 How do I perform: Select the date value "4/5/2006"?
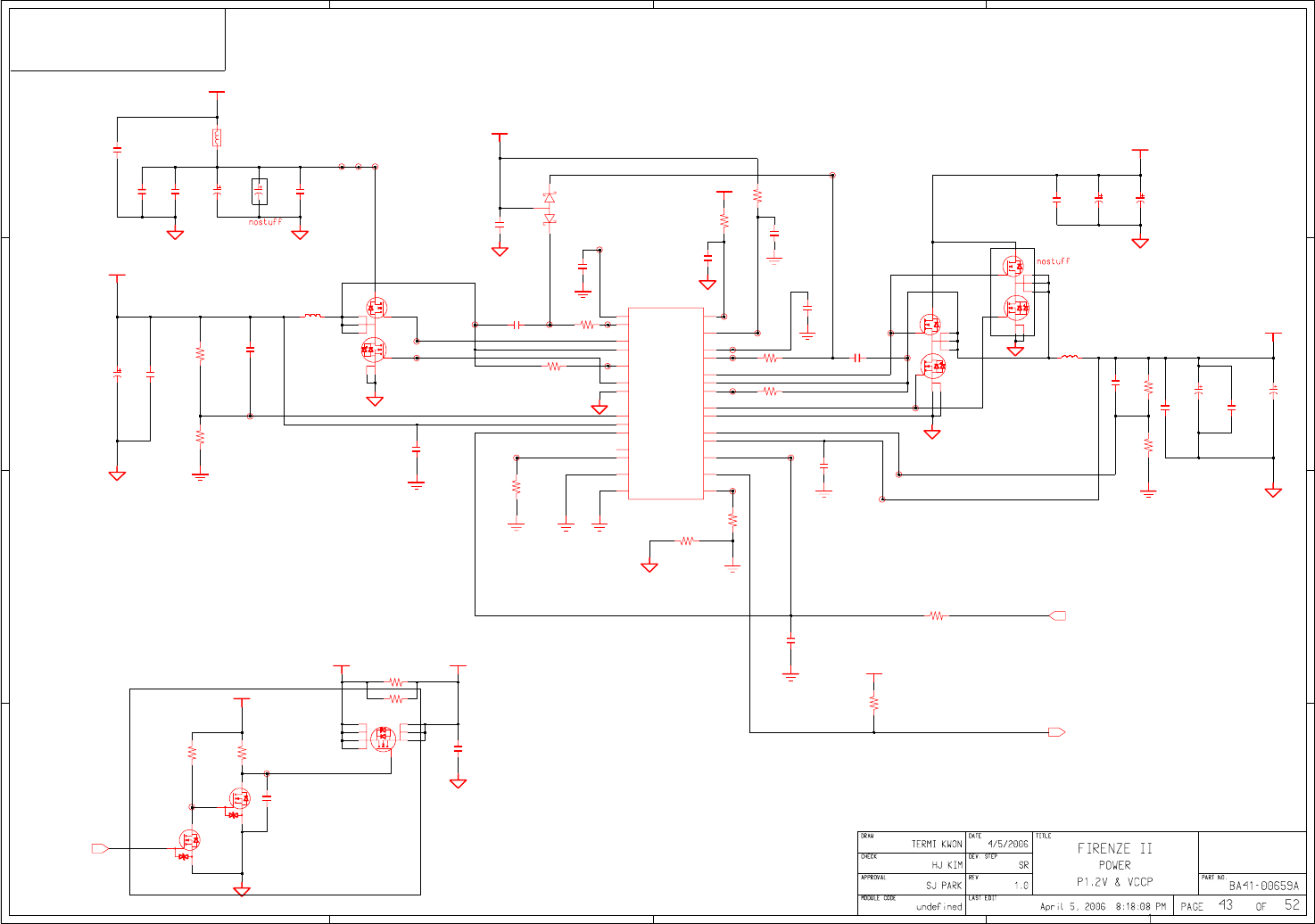pos(1008,844)
